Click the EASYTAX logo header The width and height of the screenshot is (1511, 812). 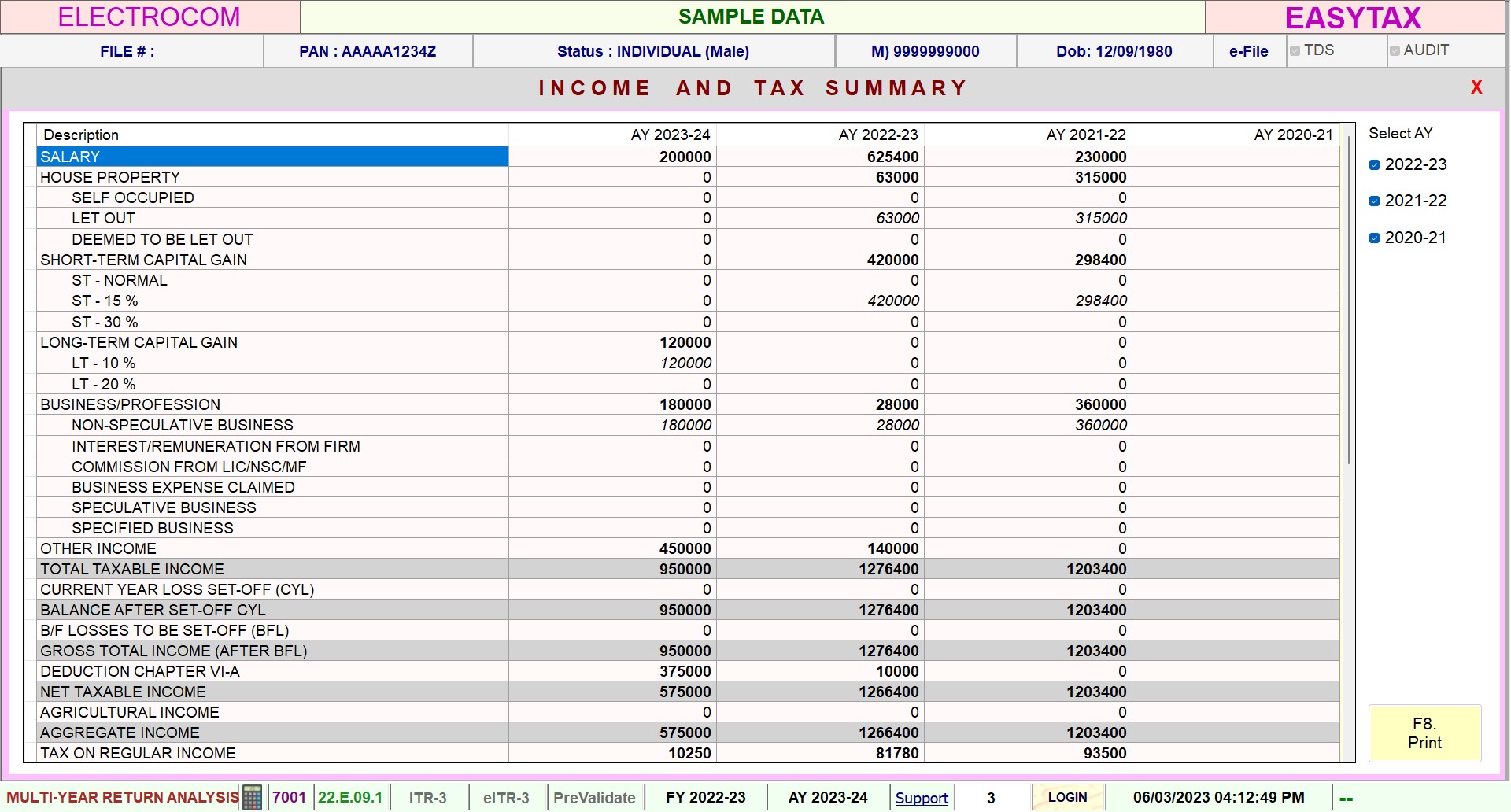click(x=1354, y=17)
